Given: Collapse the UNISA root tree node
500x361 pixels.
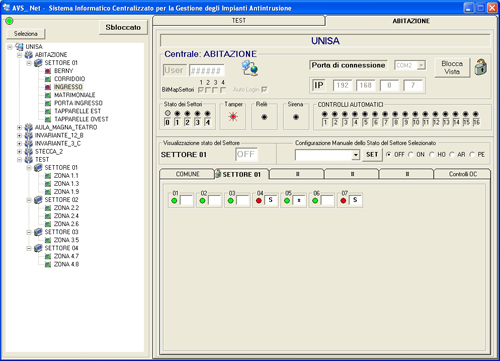Looking at the screenshot, I should [x=10, y=47].
